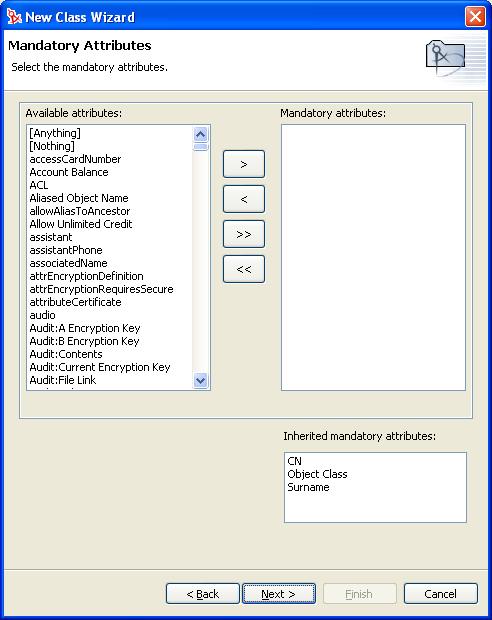Viewport: 492px width, 620px height.
Task: Cancel the New Class Wizard
Action: (441, 594)
